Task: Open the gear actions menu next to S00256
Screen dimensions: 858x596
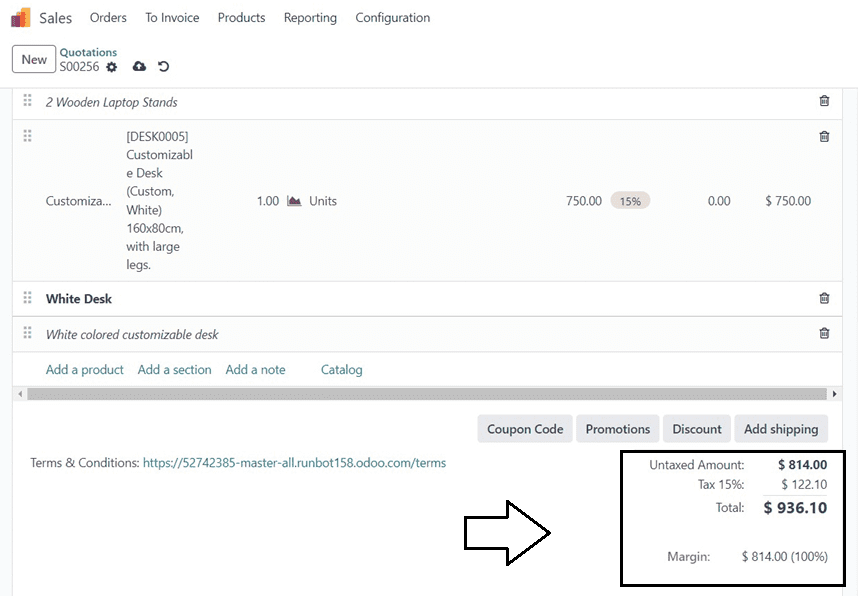Action: click(111, 67)
